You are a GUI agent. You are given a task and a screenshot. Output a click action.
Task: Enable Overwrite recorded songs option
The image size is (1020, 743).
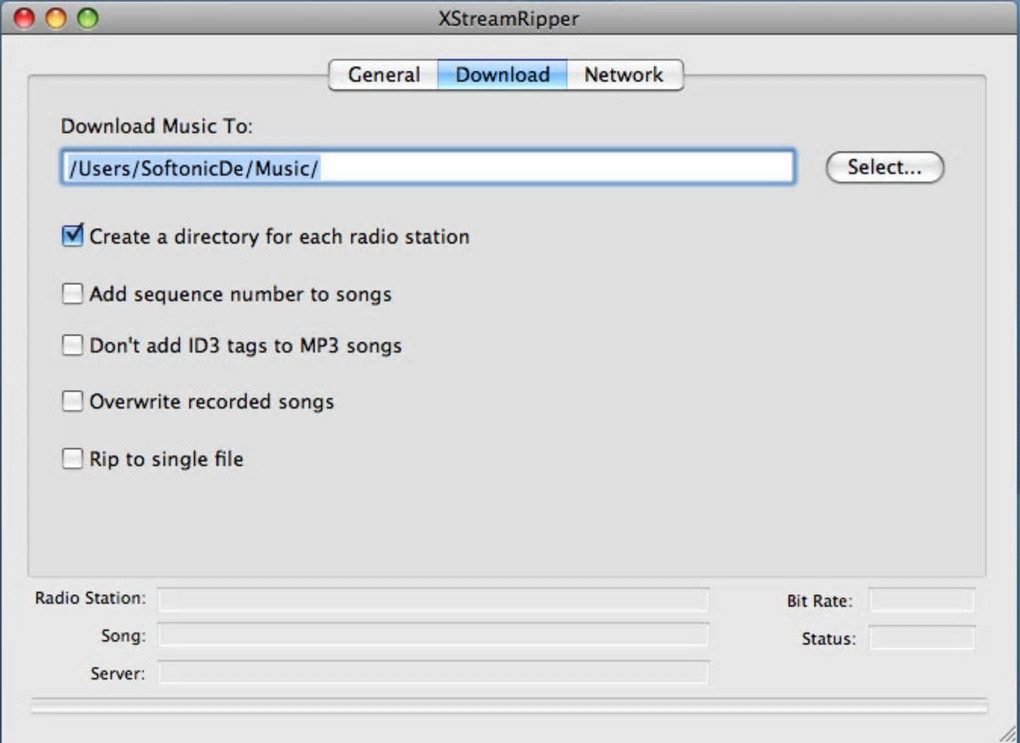72,402
